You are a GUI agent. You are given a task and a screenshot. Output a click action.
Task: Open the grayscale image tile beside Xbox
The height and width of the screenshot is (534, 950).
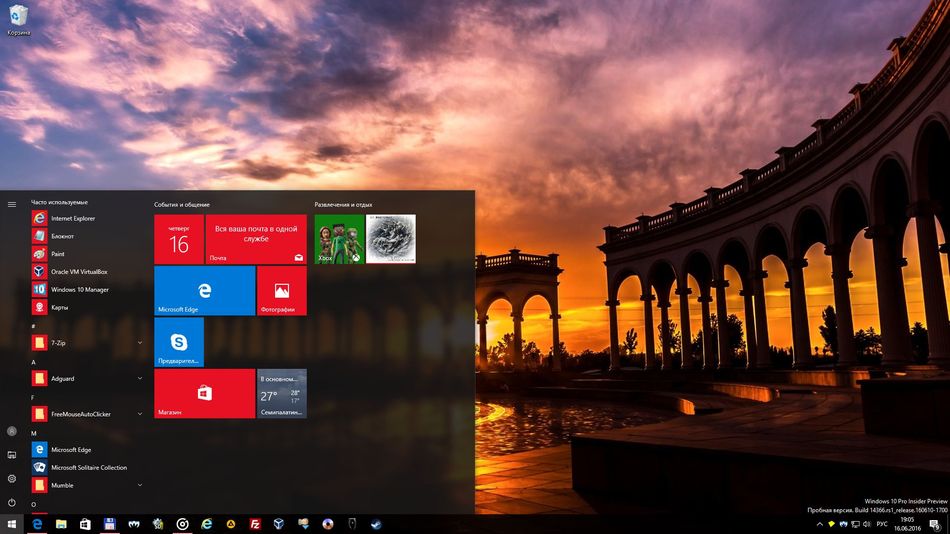(x=391, y=239)
